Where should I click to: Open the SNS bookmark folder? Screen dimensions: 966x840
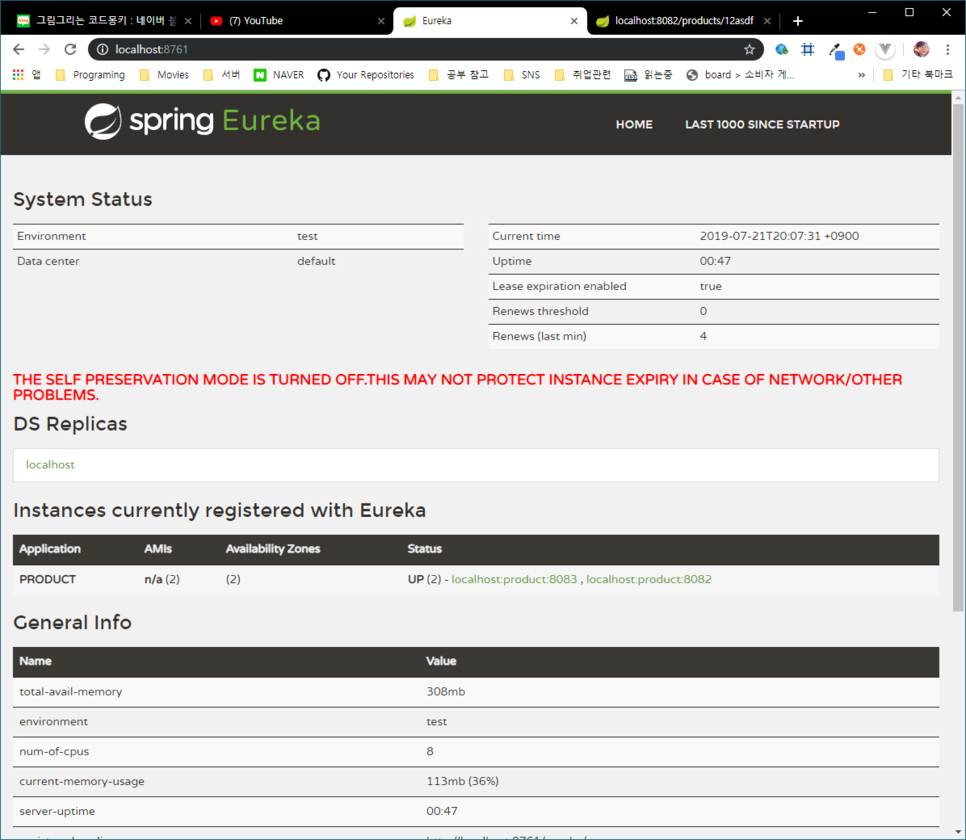click(x=522, y=75)
